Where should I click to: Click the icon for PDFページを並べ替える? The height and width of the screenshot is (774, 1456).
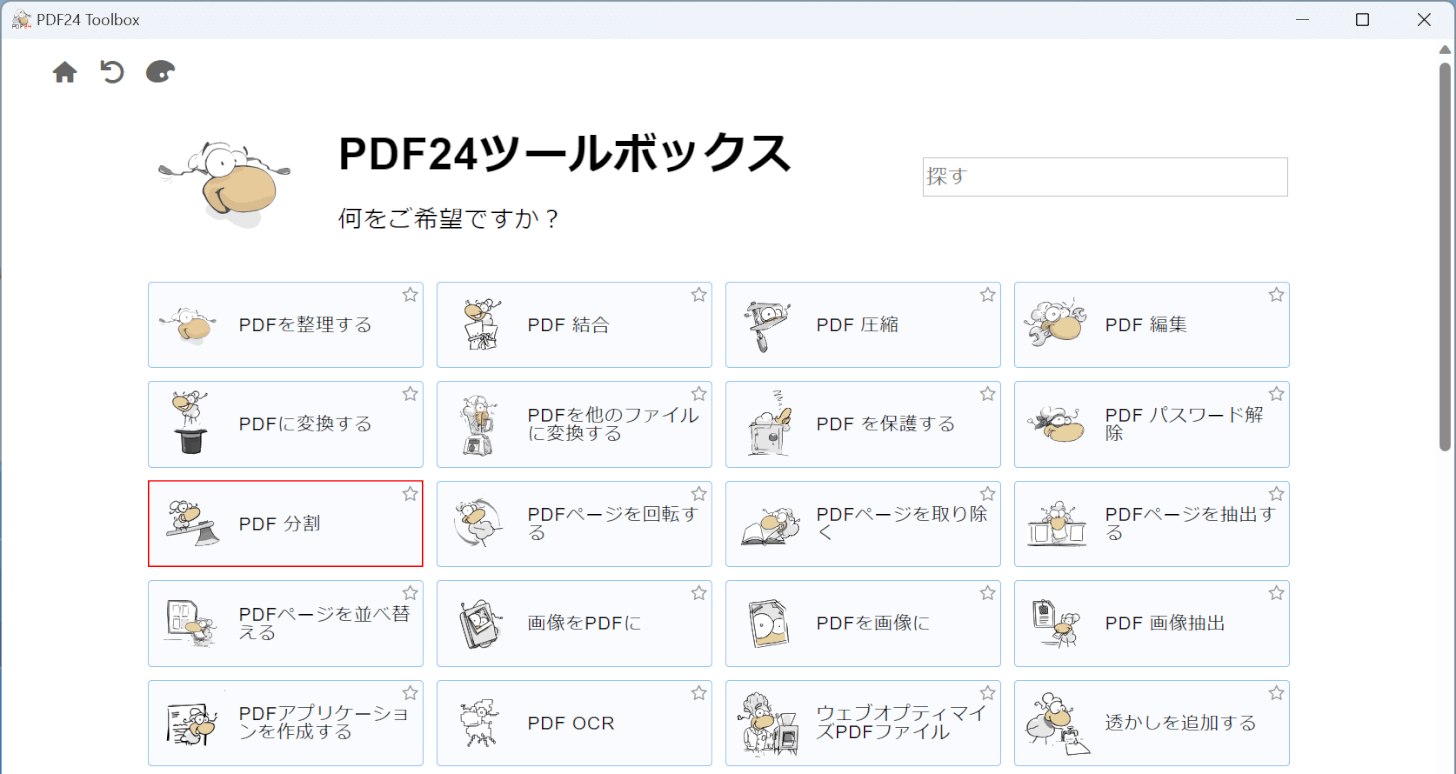click(191, 624)
